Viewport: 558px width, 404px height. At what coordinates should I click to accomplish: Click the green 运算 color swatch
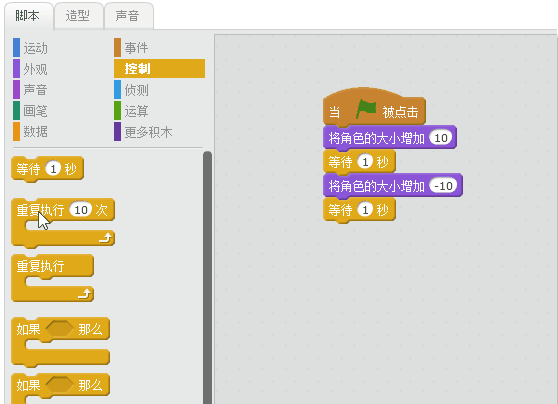pos(117,111)
